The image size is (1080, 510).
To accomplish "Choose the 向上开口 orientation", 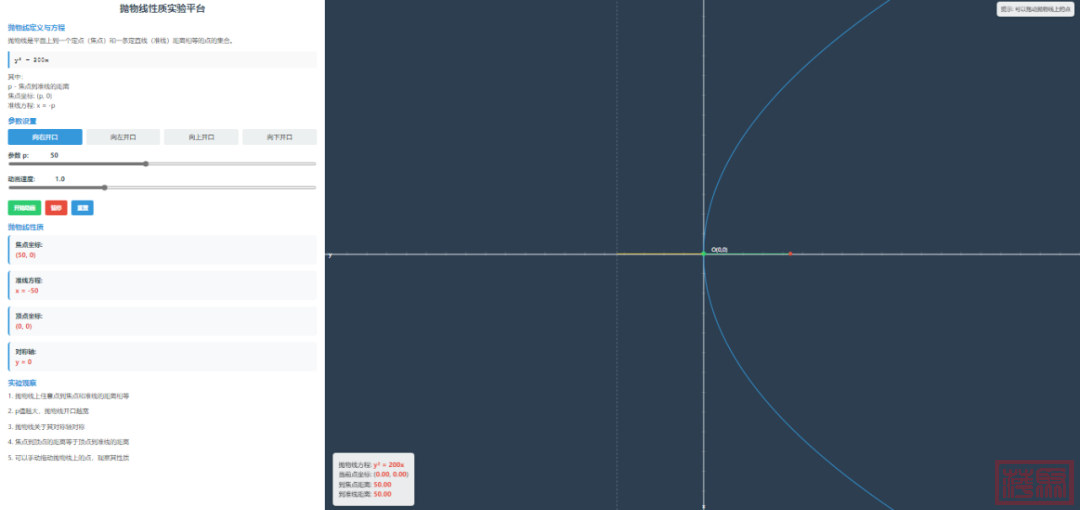I will tap(201, 137).
